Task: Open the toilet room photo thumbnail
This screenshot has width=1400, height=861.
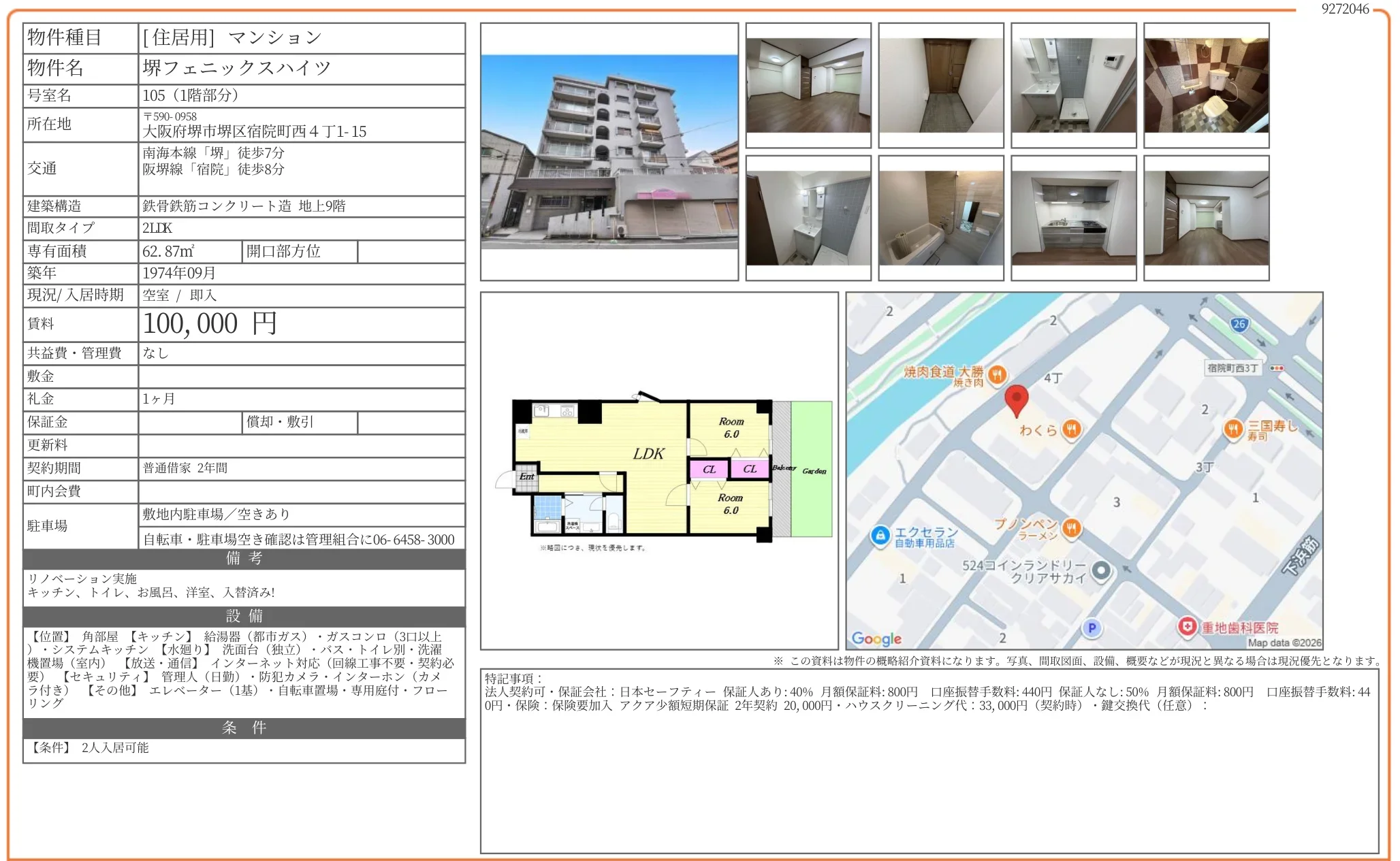Action: click(1206, 85)
